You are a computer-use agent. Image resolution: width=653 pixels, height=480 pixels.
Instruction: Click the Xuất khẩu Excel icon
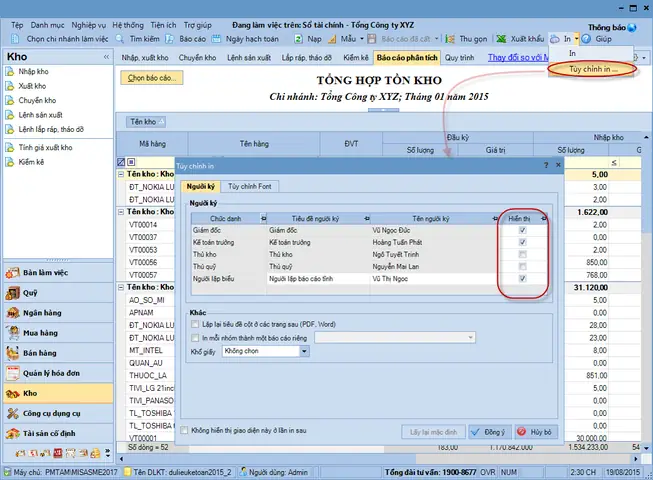pos(501,39)
